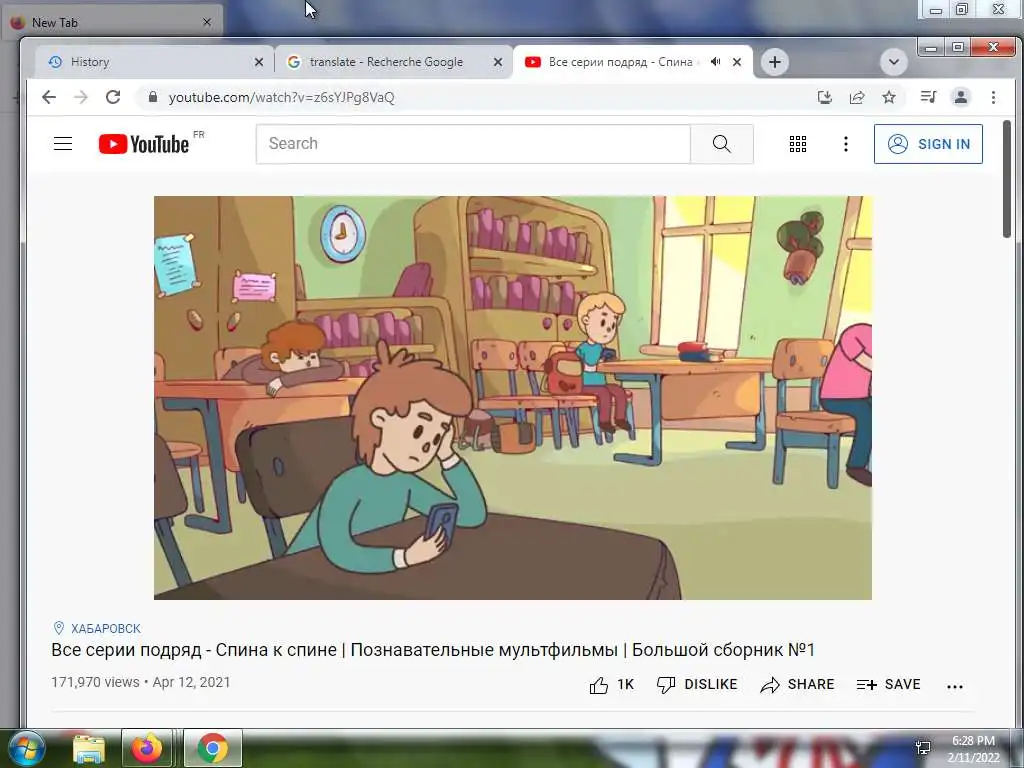The width and height of the screenshot is (1024, 768).
Task: Select the Все серии подряд YouTube tab
Action: coord(618,62)
